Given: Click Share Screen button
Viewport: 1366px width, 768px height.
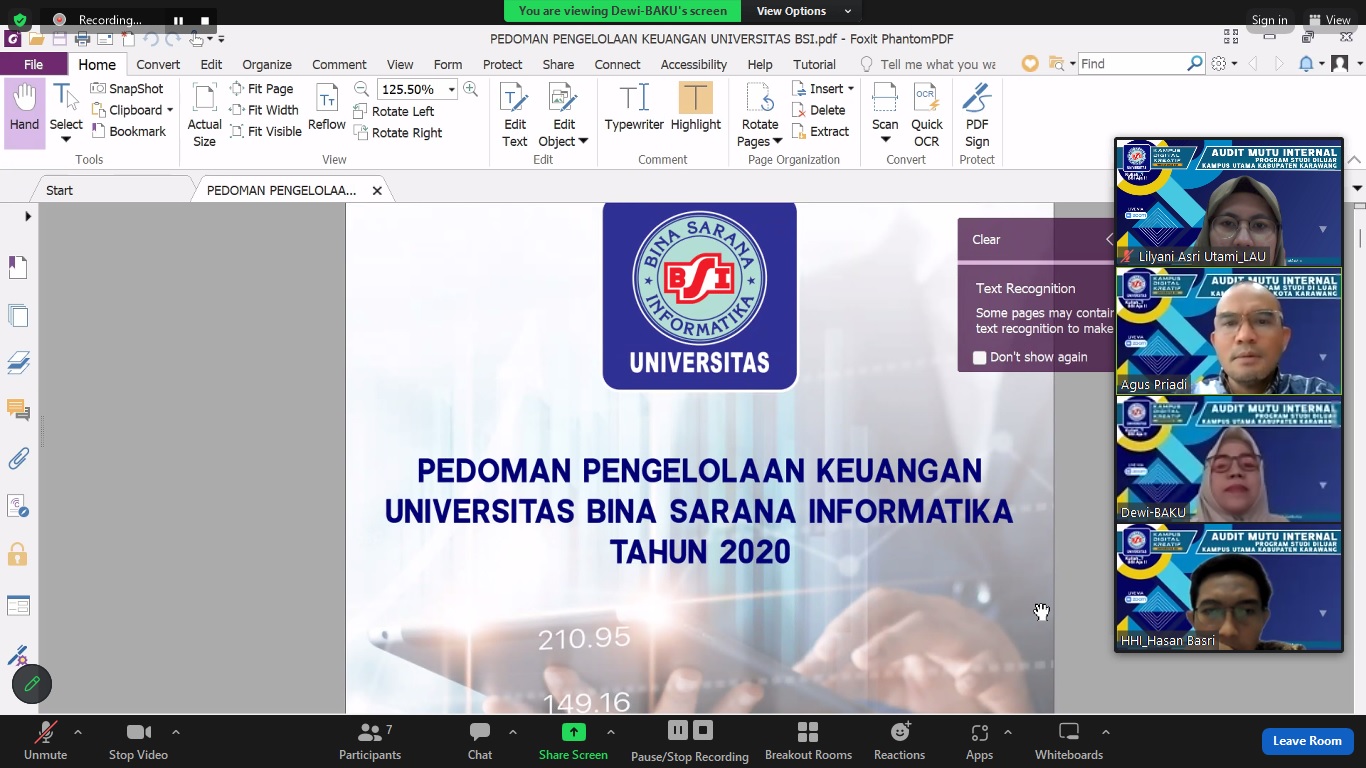Looking at the screenshot, I should [573, 741].
